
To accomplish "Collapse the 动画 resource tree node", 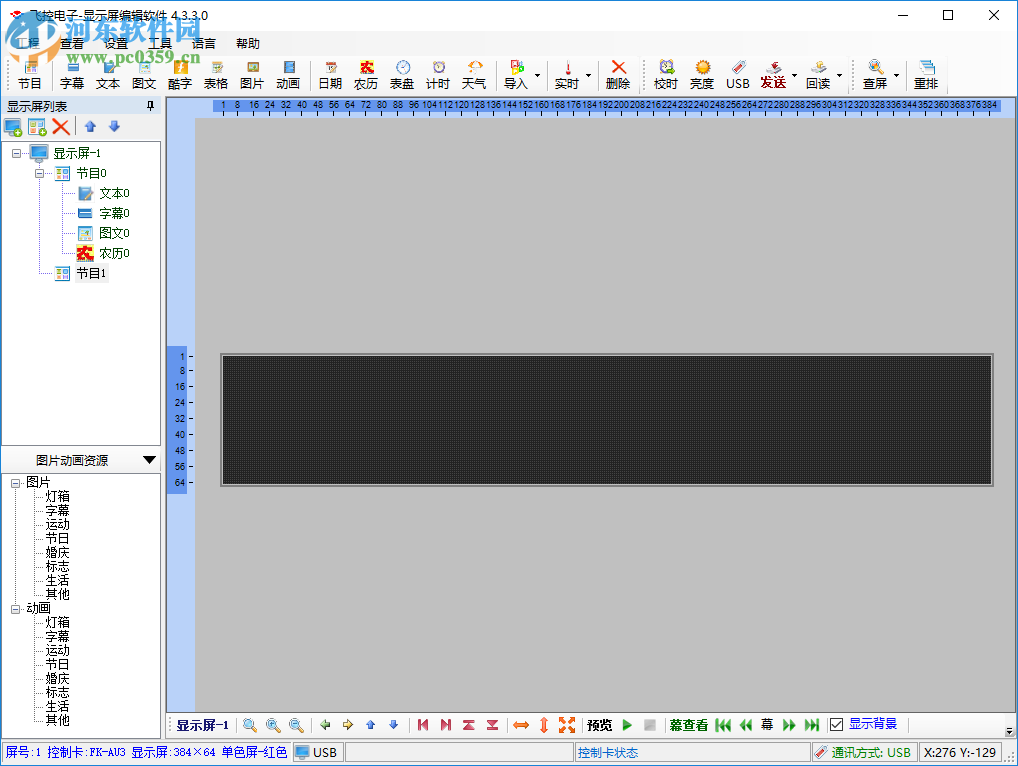I will tap(16, 609).
